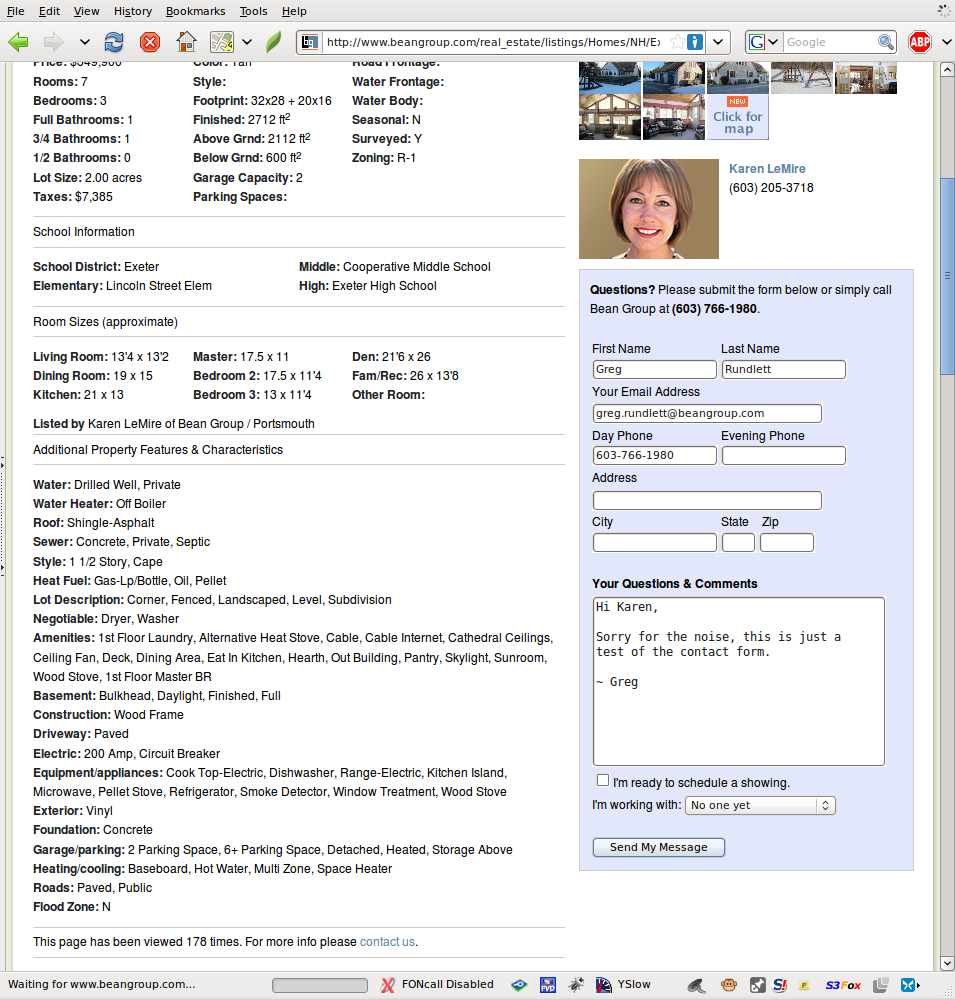
Task: Click the Questions & Comments text area
Action: coord(738,681)
